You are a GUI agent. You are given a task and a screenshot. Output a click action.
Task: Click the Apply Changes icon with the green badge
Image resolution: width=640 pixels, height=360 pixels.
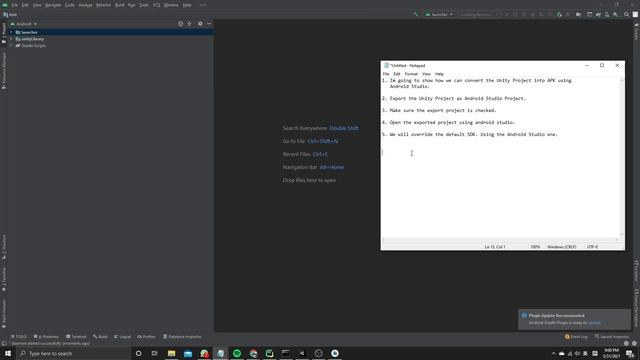559,14
